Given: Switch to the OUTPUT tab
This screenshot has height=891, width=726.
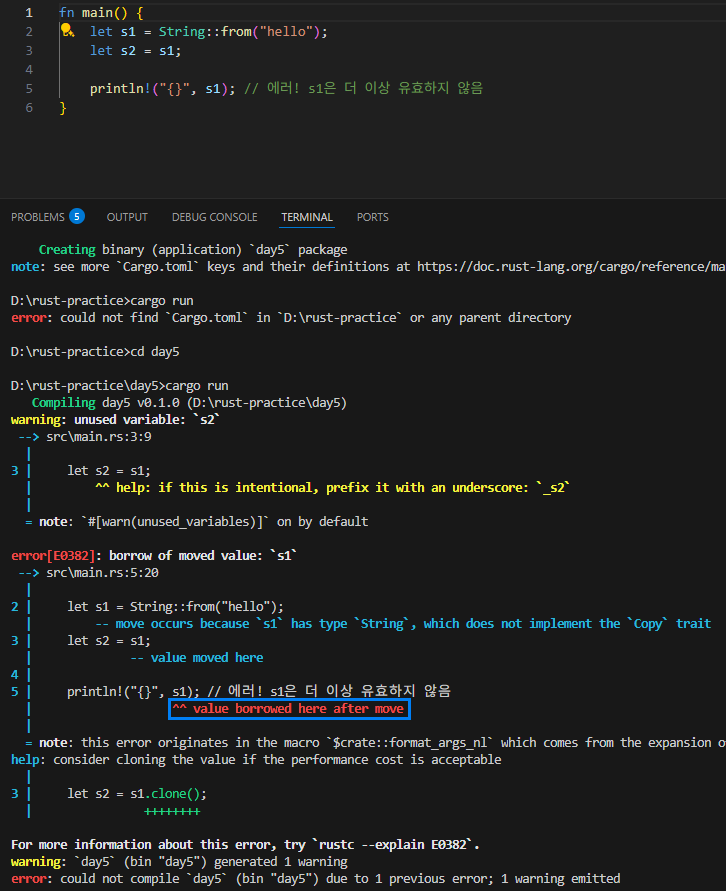Looking at the screenshot, I should 127,217.
